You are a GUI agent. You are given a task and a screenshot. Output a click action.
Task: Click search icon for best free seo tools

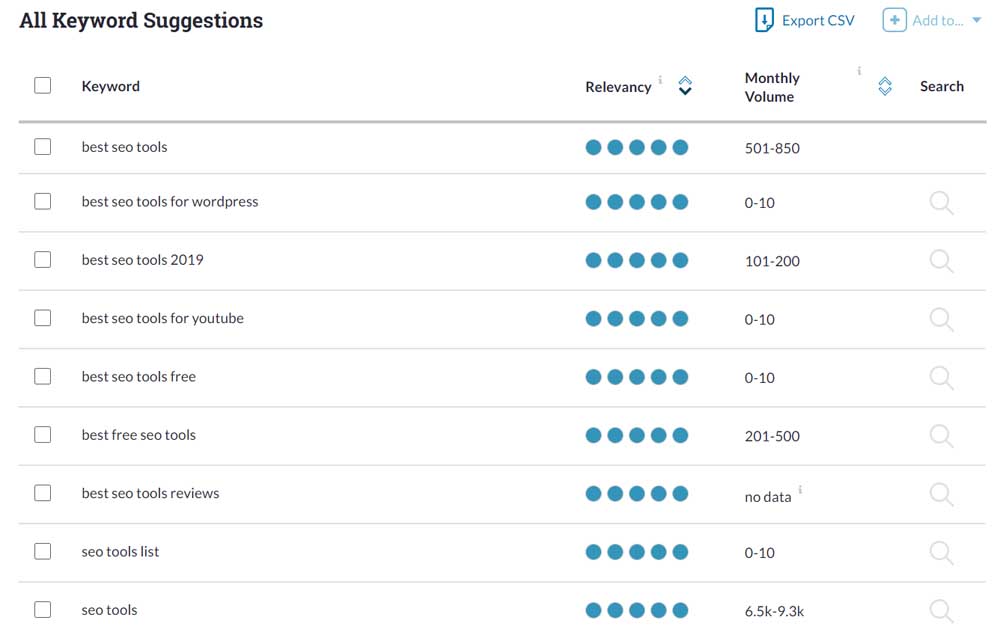[941, 436]
